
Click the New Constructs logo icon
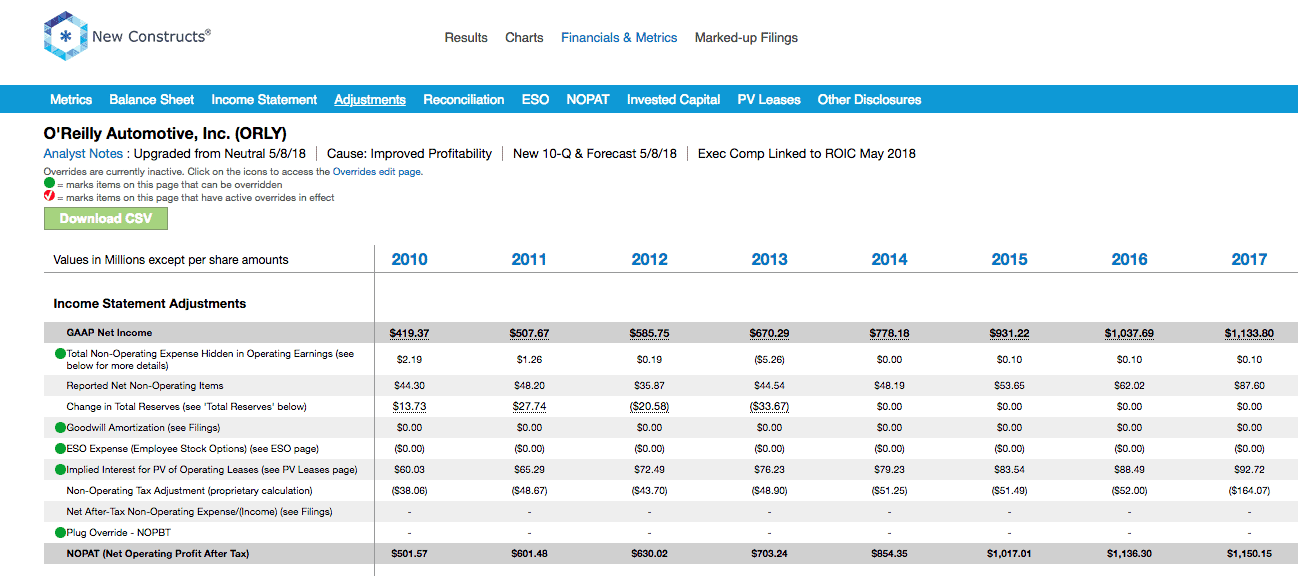click(x=65, y=37)
